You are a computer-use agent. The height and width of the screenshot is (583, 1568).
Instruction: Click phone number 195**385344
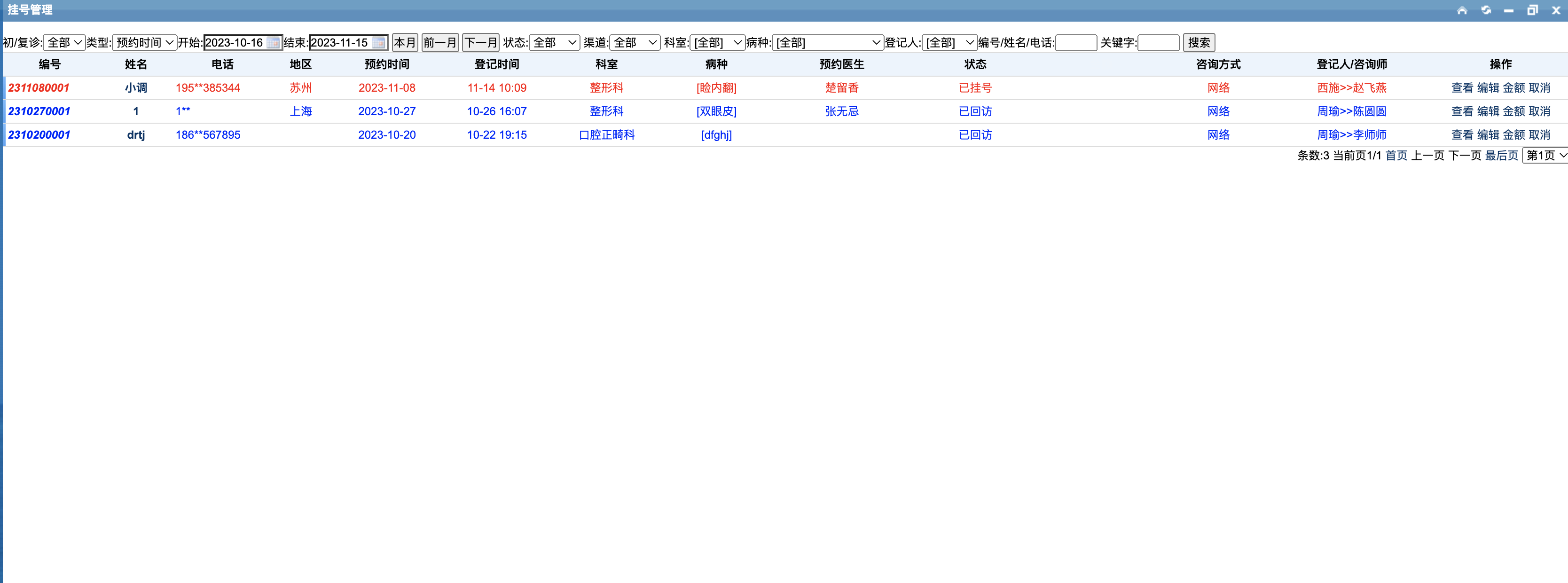208,87
